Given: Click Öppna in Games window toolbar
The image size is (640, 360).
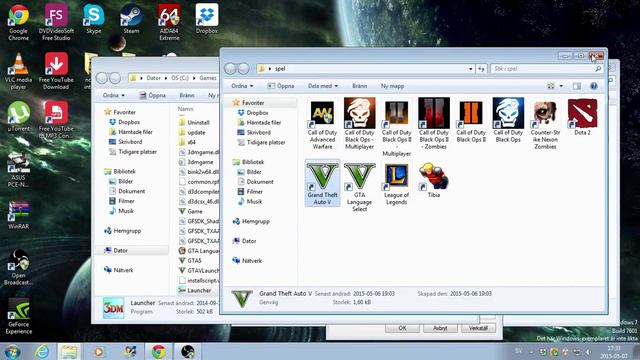Looking at the screenshot, I should [152, 96].
